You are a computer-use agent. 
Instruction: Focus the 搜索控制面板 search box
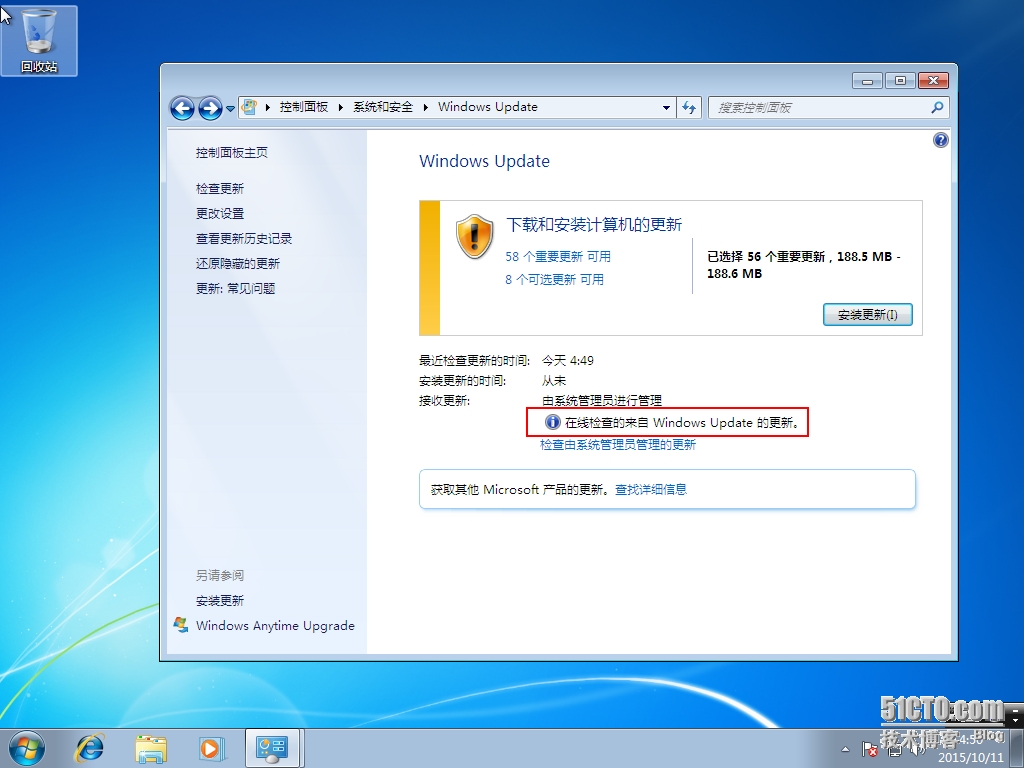820,108
